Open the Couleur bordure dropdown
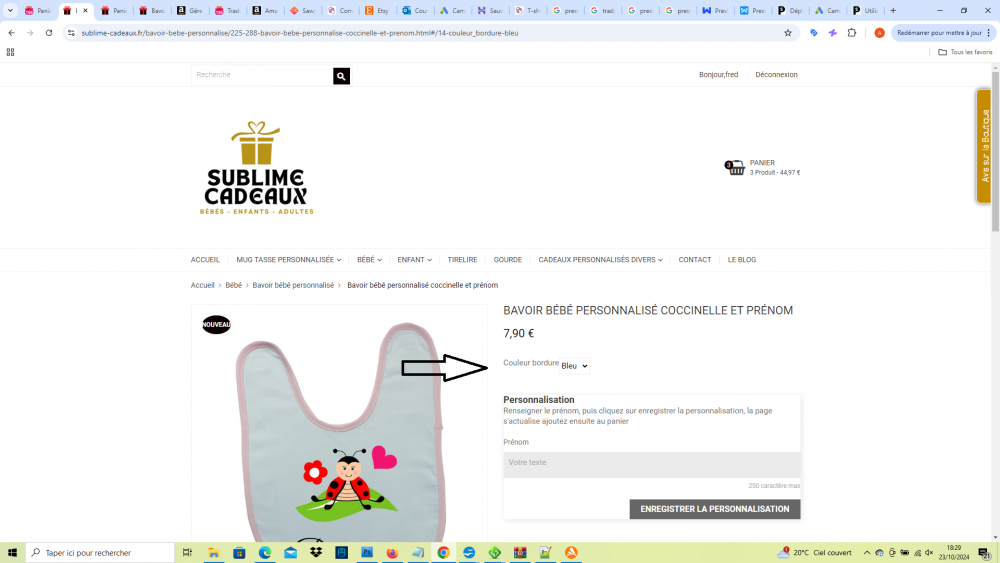 pos(575,366)
